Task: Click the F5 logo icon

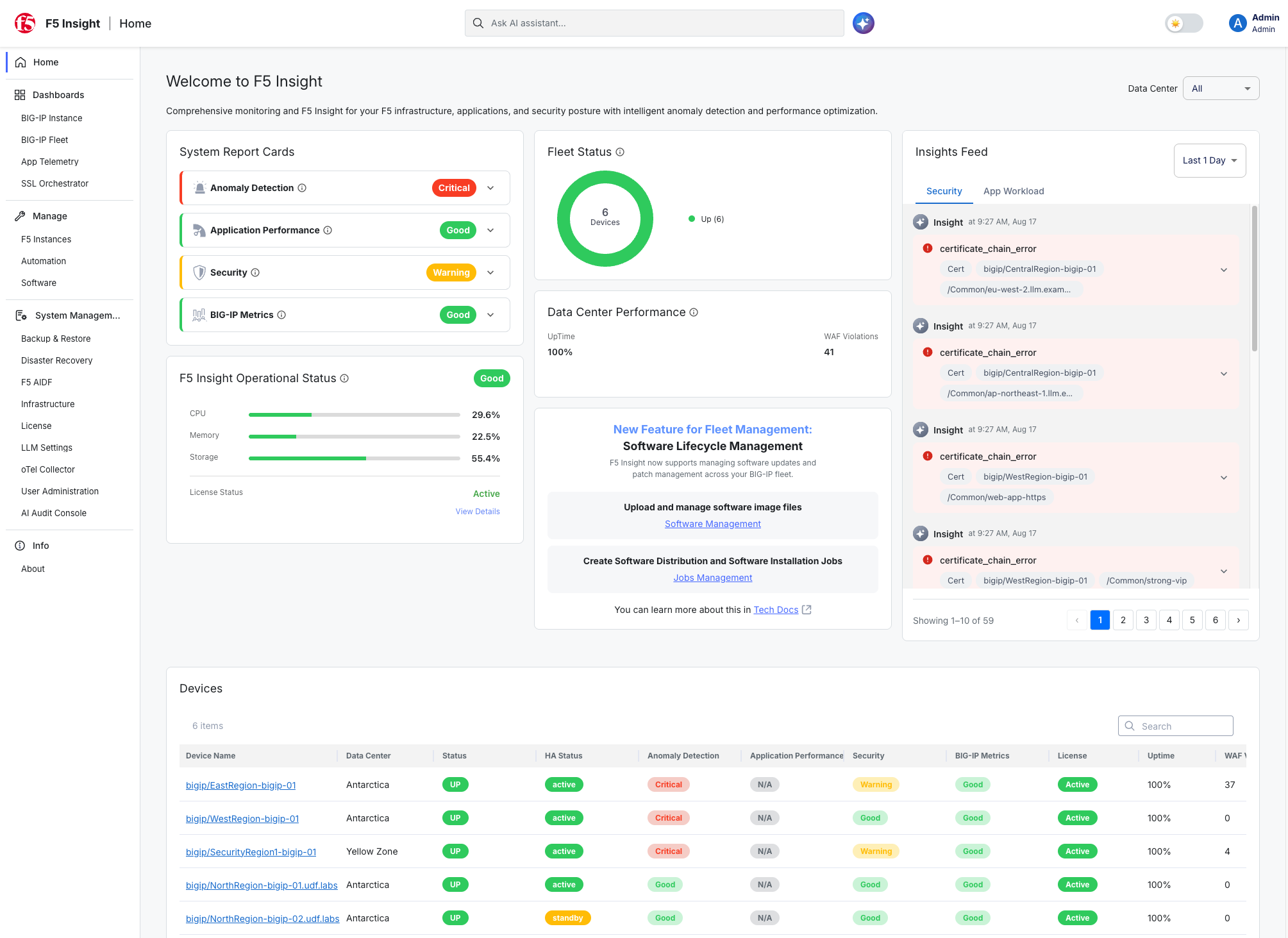Action: [x=25, y=23]
